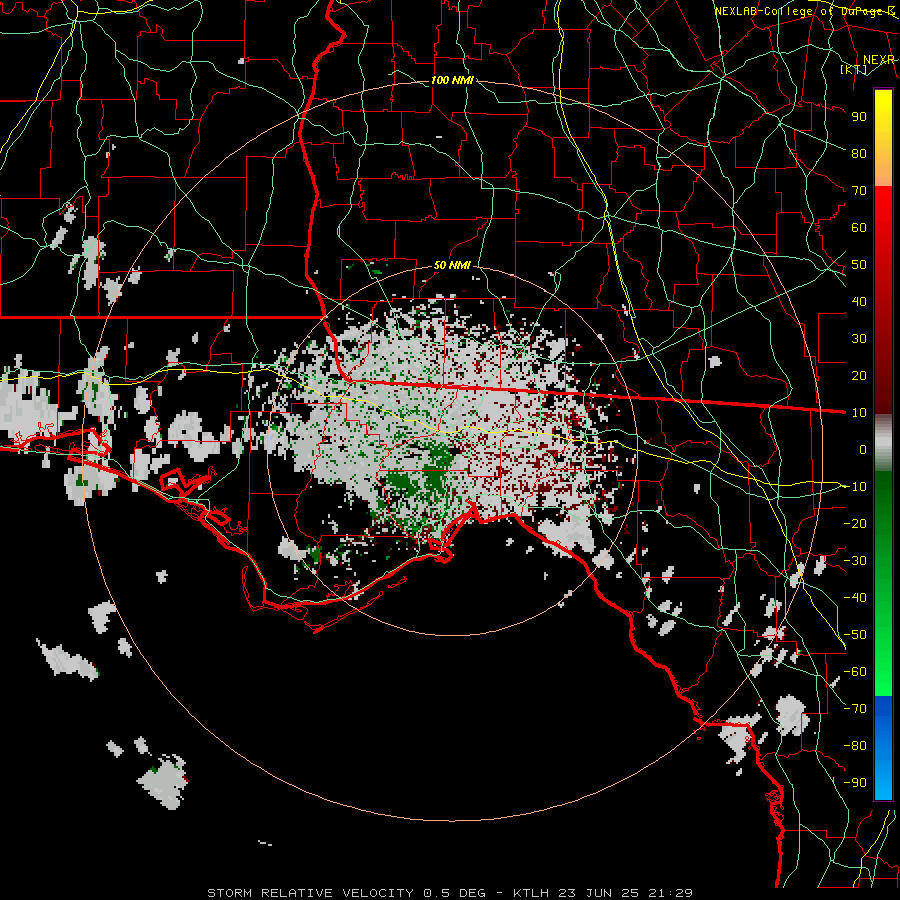Select the "50" value on the velocity scale
Screen dimensions: 900x900
pyautogui.click(x=859, y=265)
